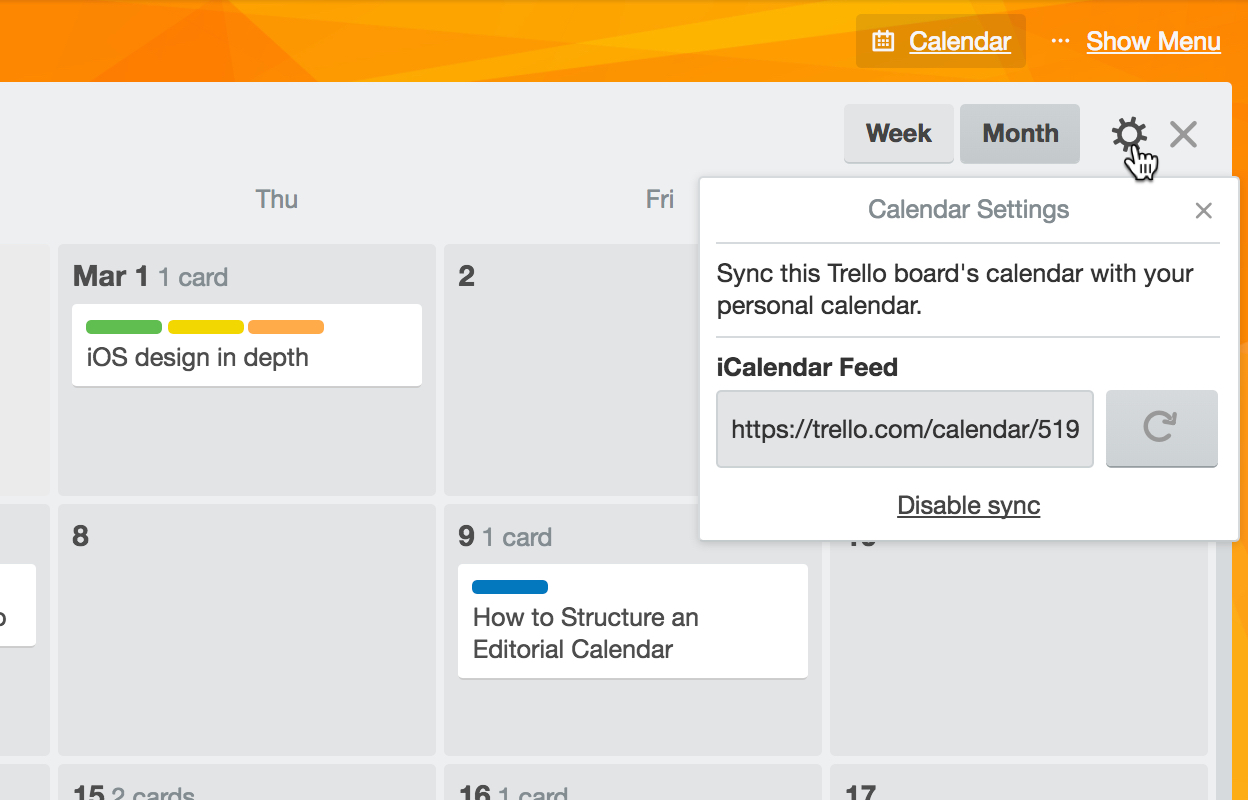Click the green label on iOS design card
This screenshot has height=800, width=1248.
(124, 327)
